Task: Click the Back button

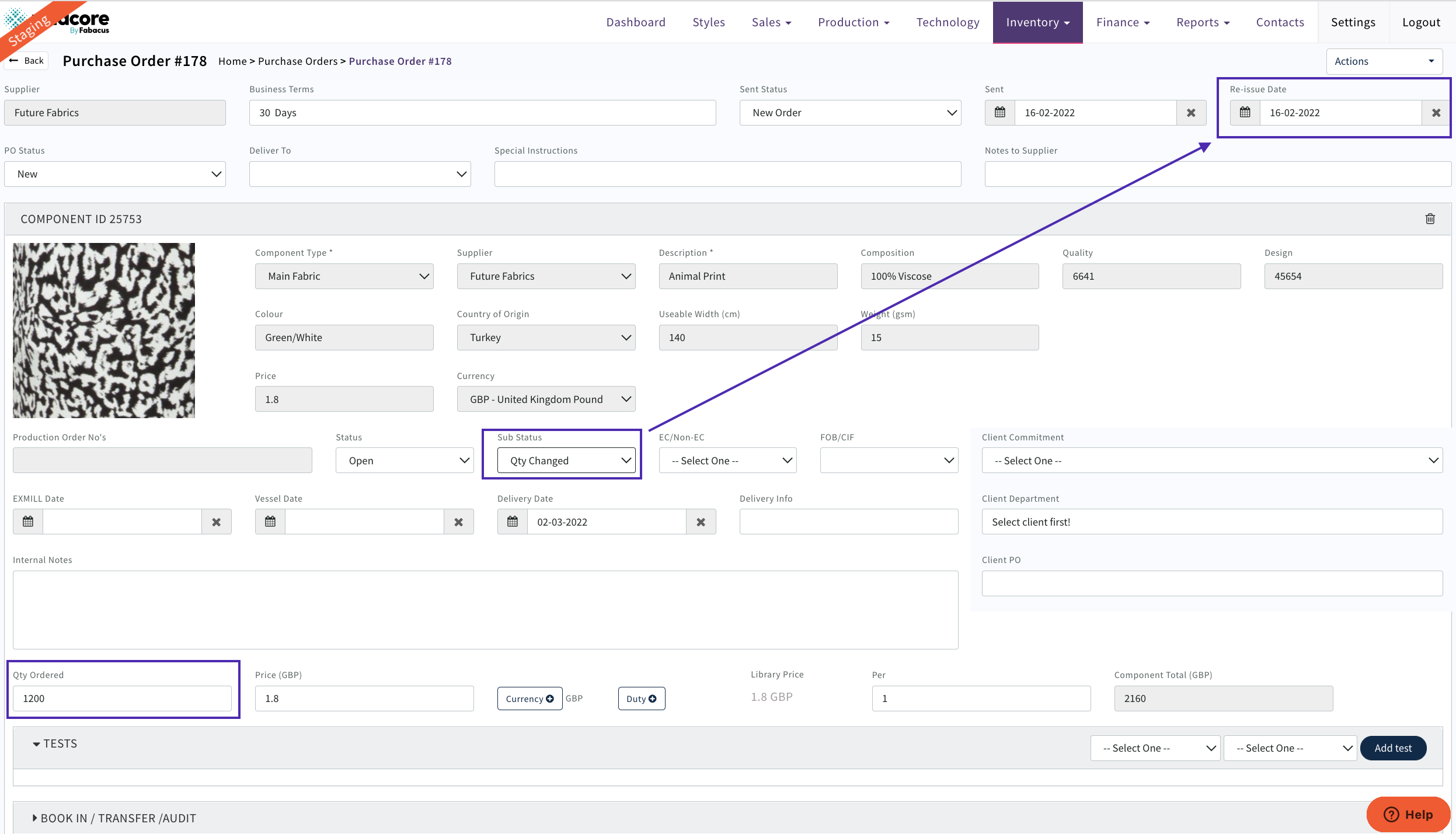Action: point(27,61)
